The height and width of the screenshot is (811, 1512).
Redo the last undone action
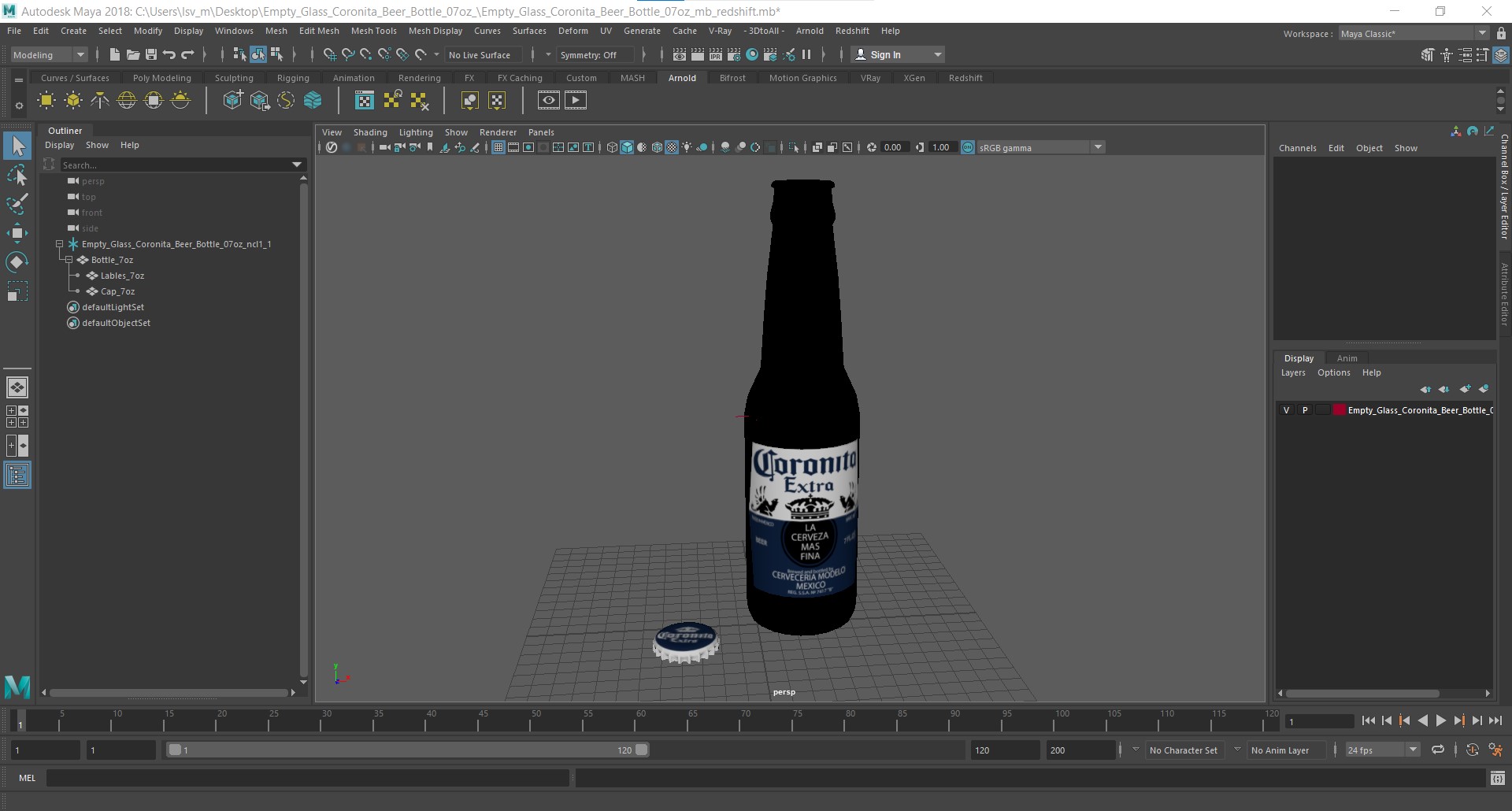click(187, 54)
